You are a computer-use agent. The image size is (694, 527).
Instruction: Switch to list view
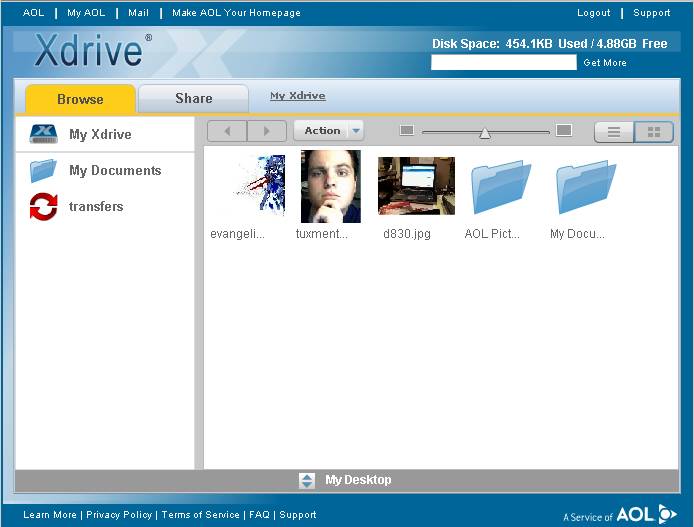point(614,132)
